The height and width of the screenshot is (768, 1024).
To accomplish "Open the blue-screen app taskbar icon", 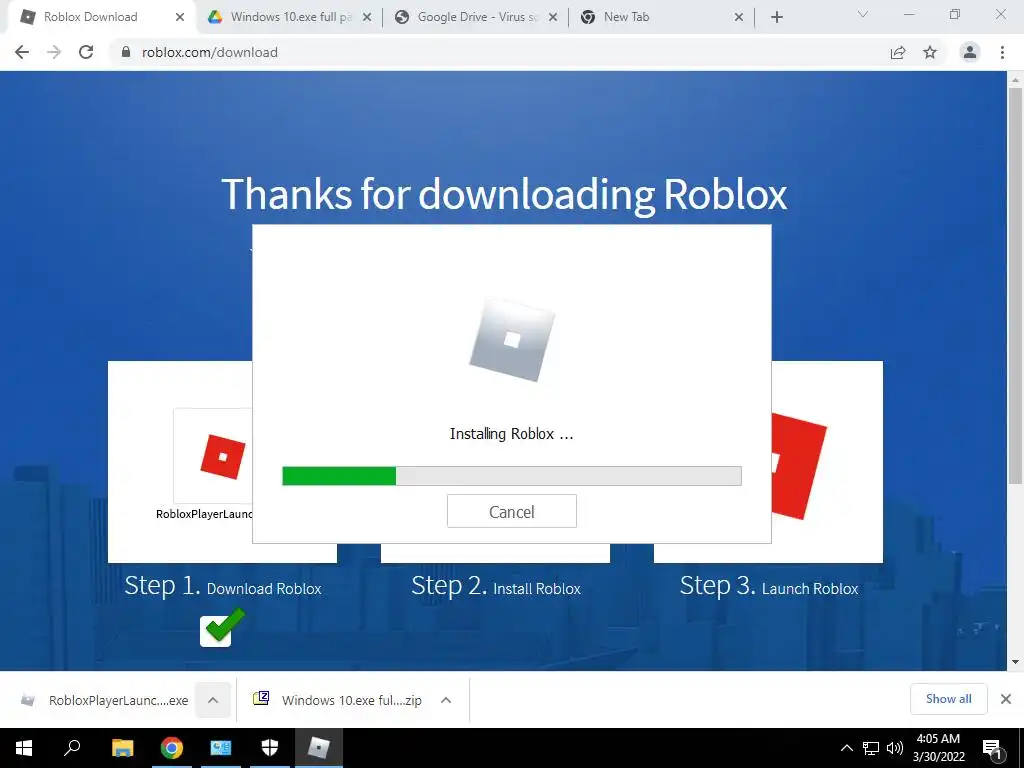I will click(x=221, y=748).
